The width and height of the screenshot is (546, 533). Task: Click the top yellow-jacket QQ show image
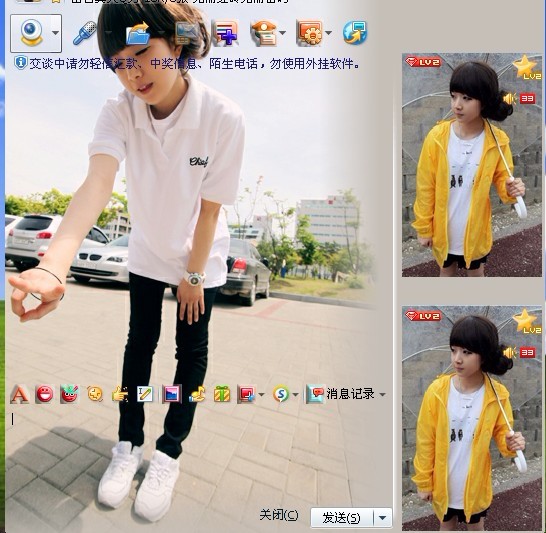(472, 165)
